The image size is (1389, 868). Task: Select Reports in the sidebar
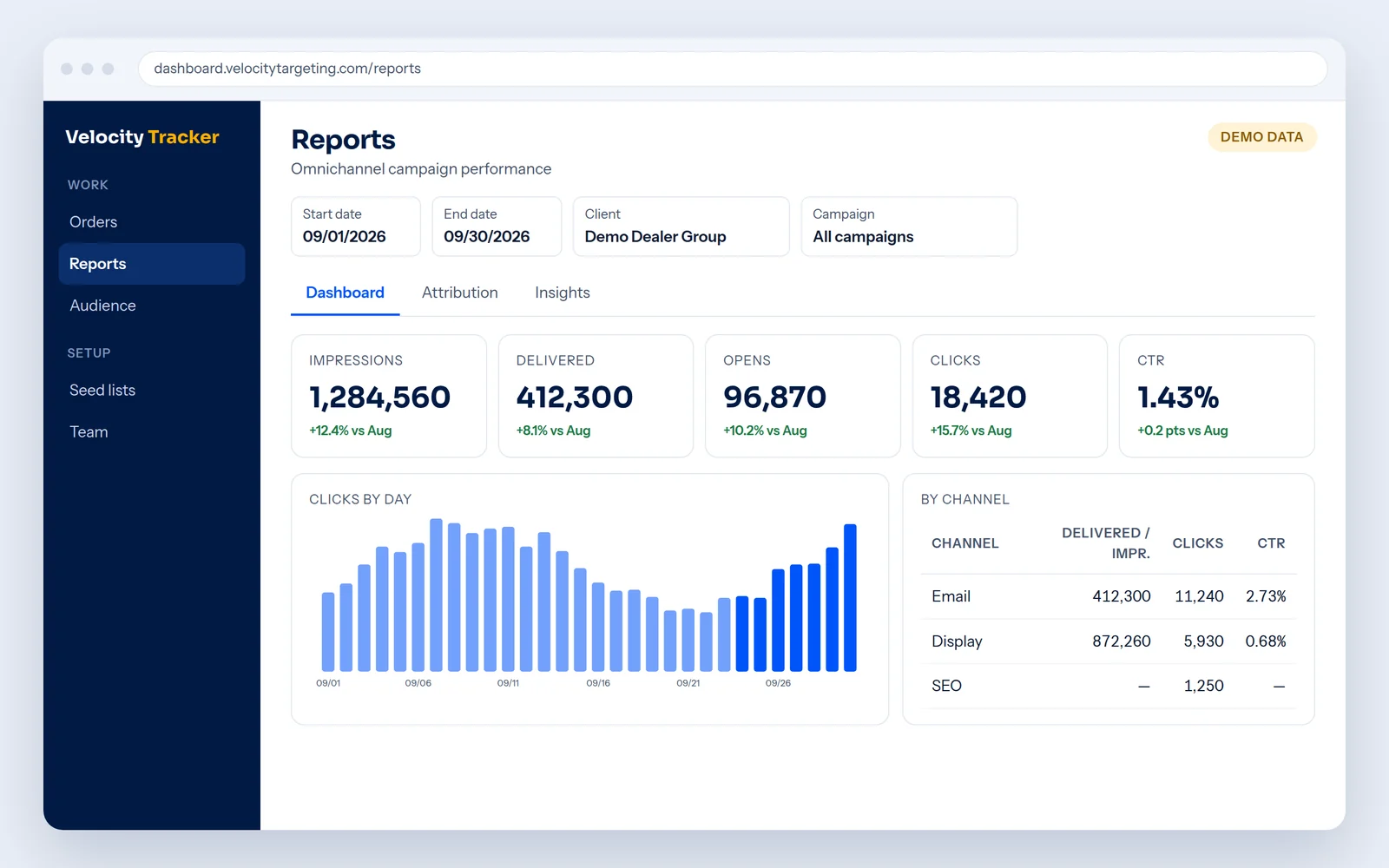tap(152, 264)
